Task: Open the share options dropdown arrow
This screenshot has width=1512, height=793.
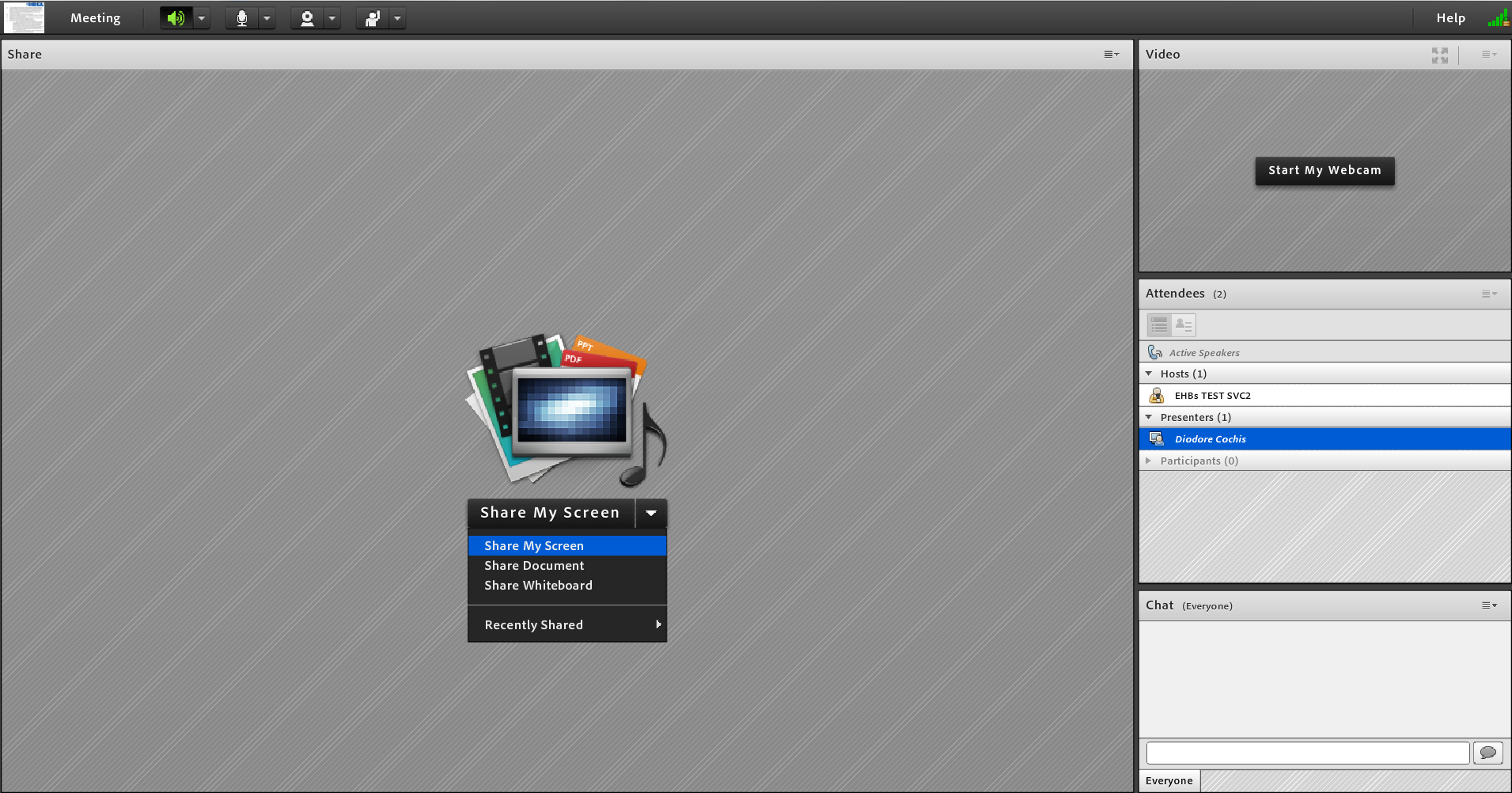Action: [651, 513]
